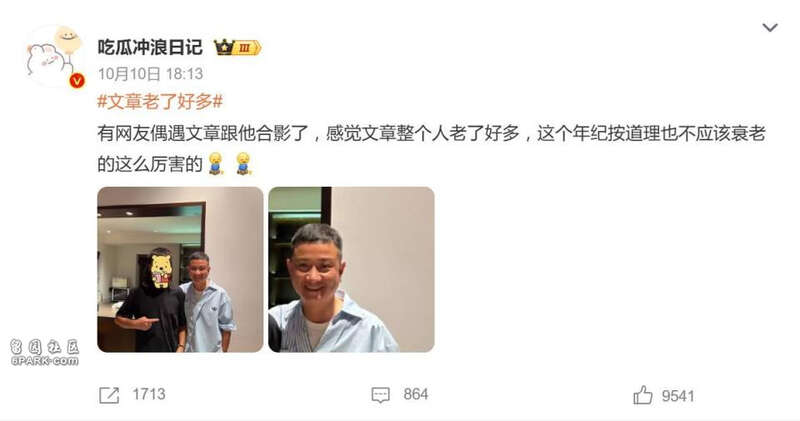Click the first crying emoji in post
This screenshot has width=800, height=421.
(x=216, y=164)
